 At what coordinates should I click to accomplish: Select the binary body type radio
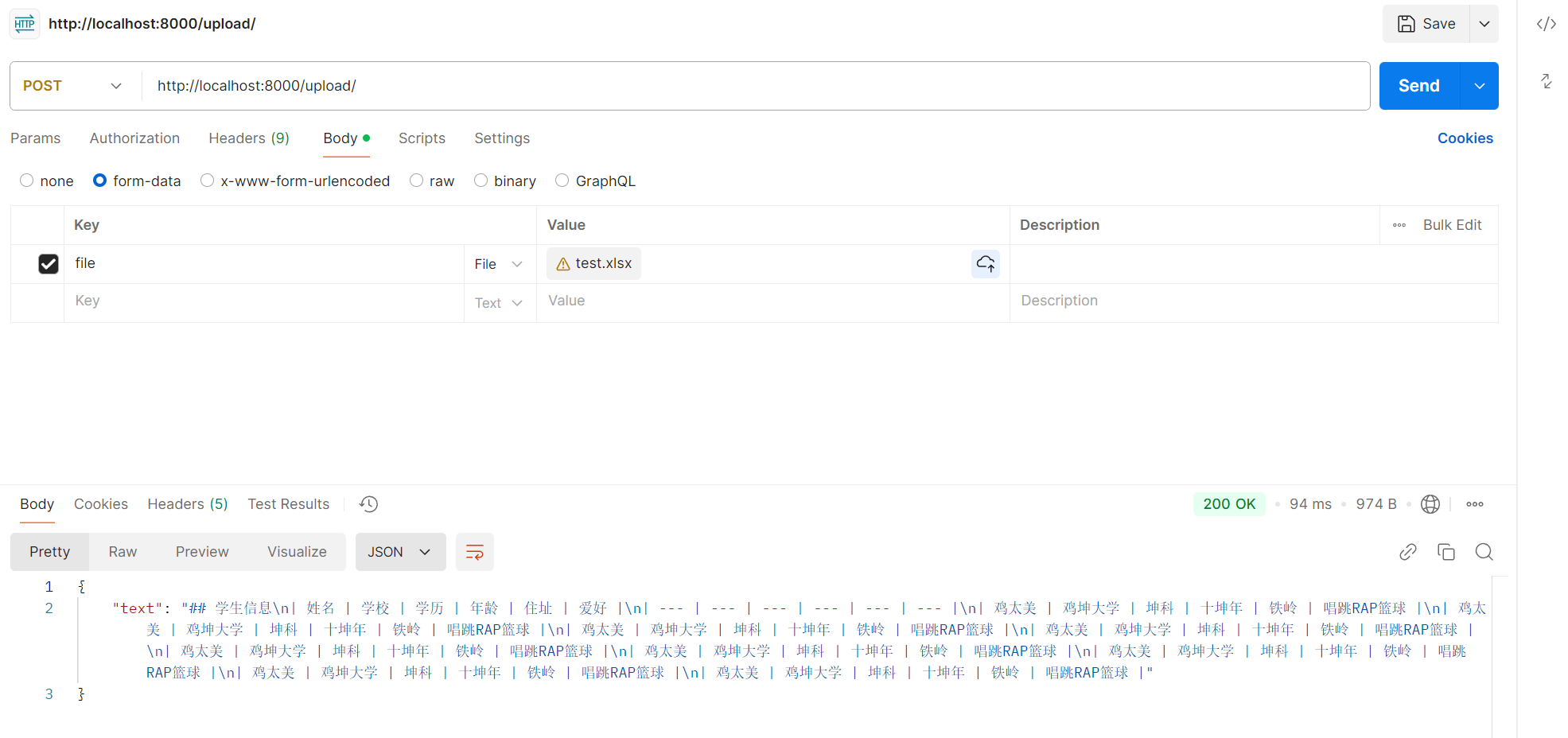[x=481, y=181]
